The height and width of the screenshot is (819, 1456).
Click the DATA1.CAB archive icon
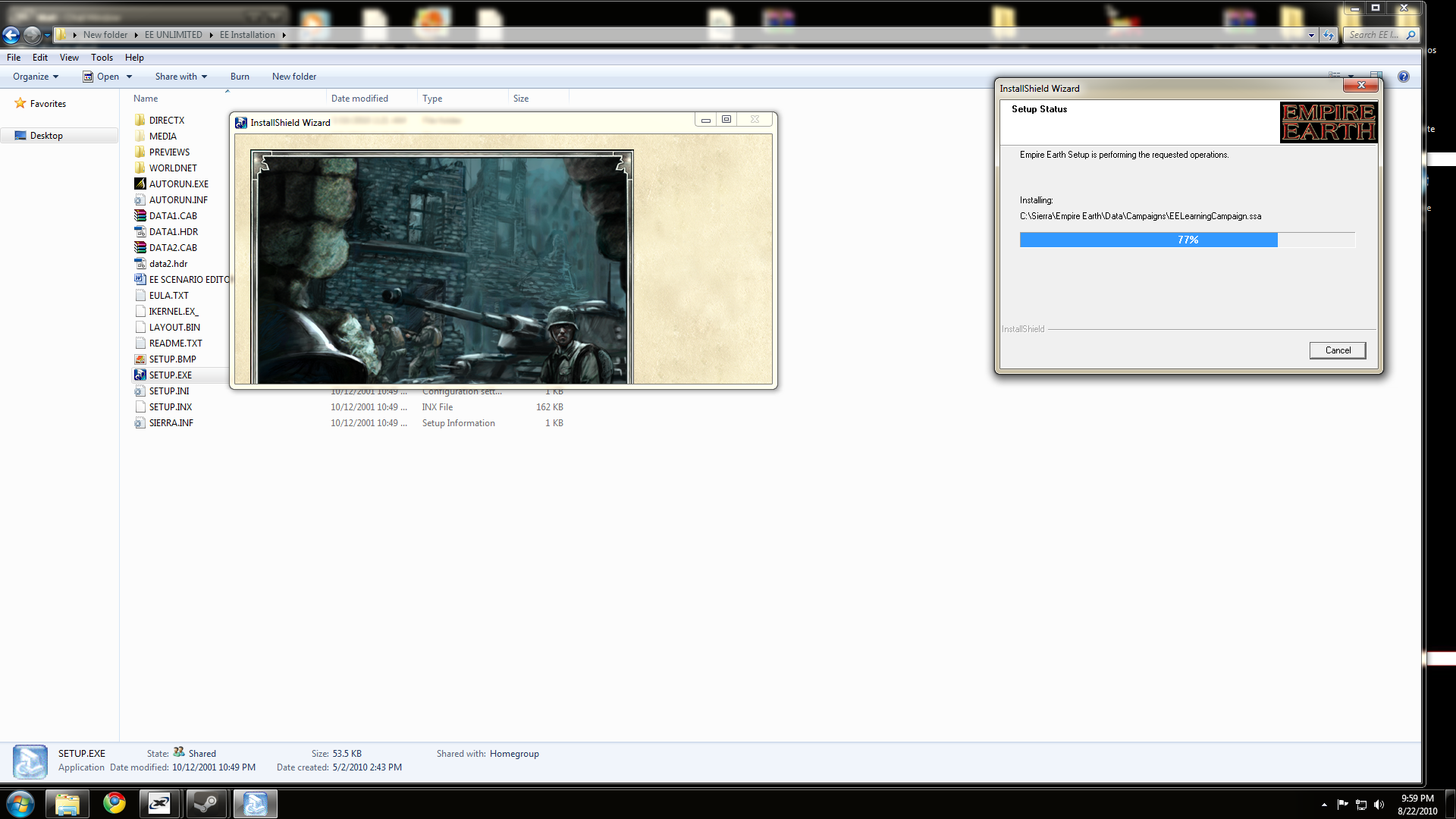pyautogui.click(x=140, y=215)
